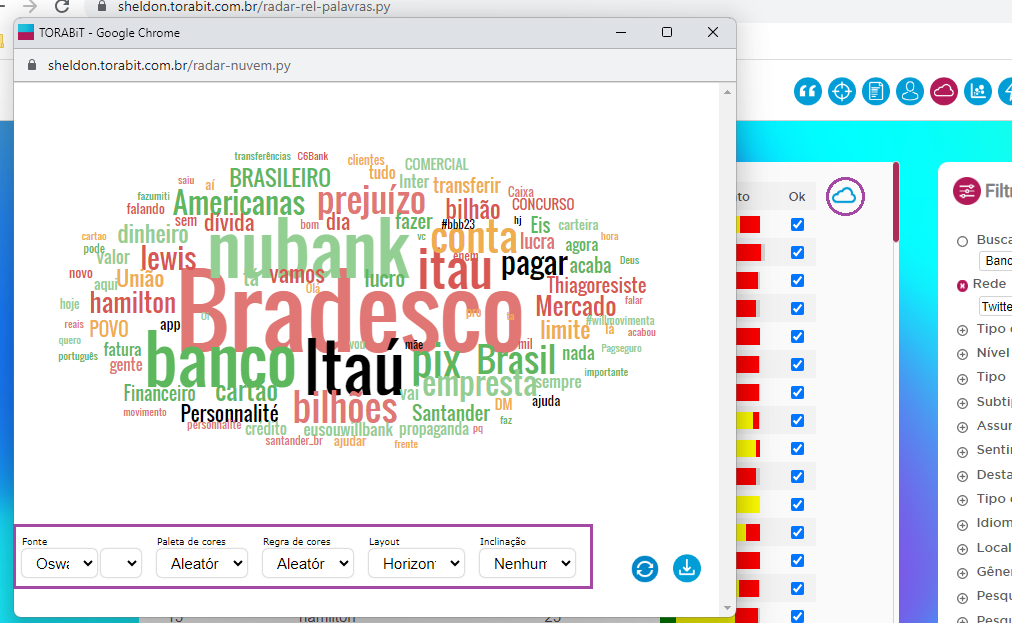Image resolution: width=1012 pixels, height=623 pixels.
Task: Refresh the word cloud with the circular arrows icon
Action: 645,569
